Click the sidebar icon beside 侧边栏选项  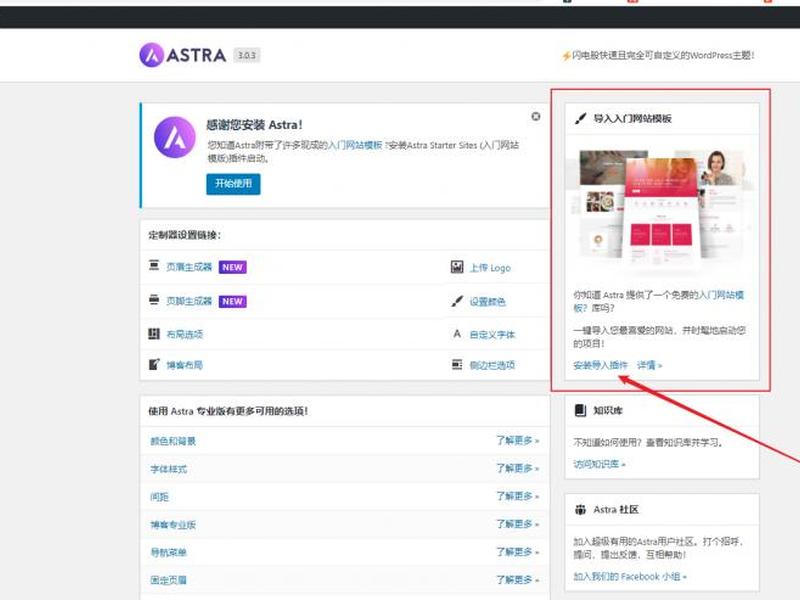457,364
